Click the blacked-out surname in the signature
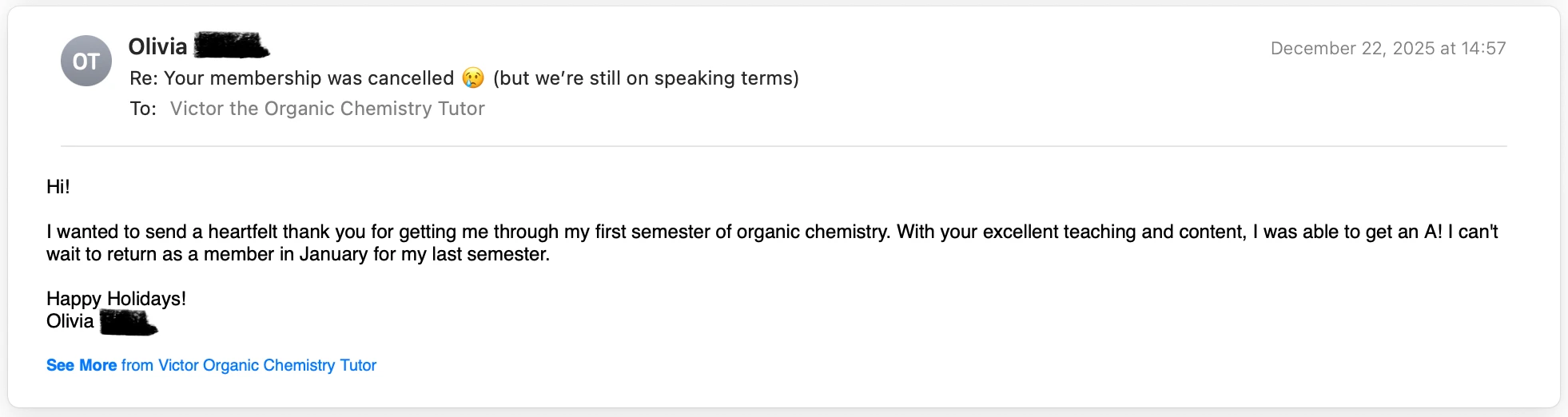Image resolution: width=1568 pixels, height=417 pixels. tap(128, 323)
